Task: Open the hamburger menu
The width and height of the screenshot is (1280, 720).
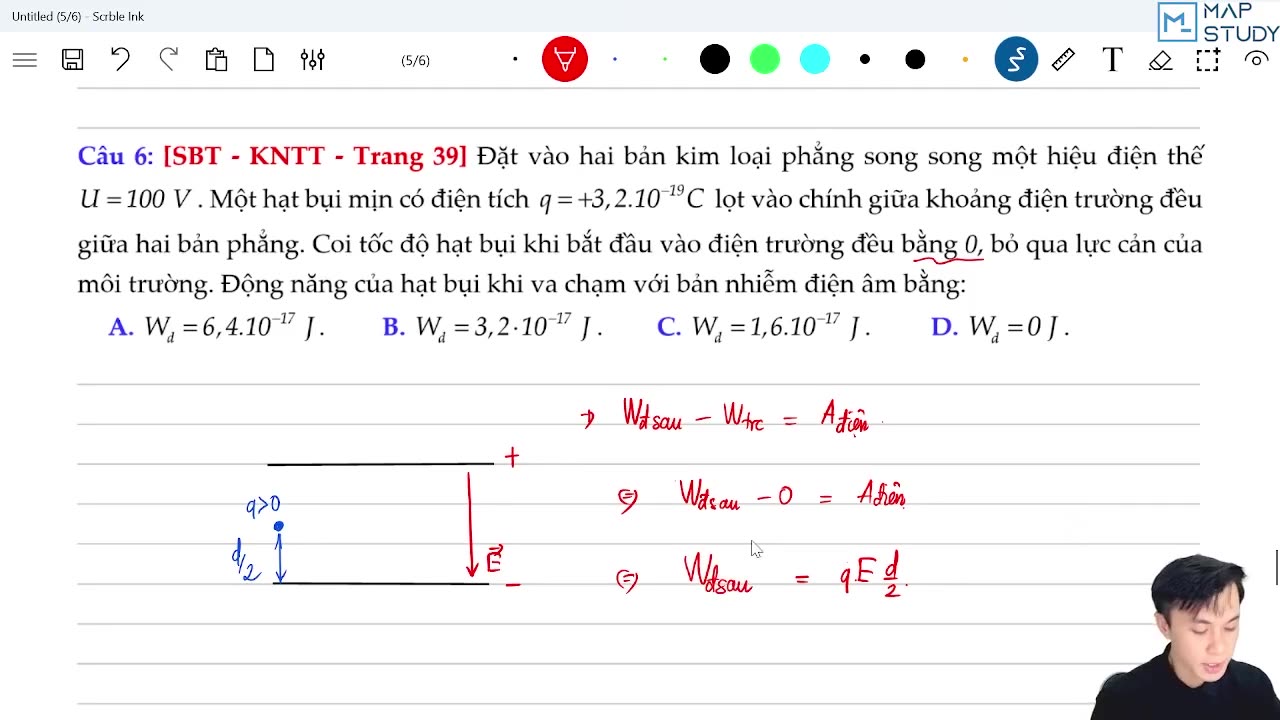Action: [25, 60]
